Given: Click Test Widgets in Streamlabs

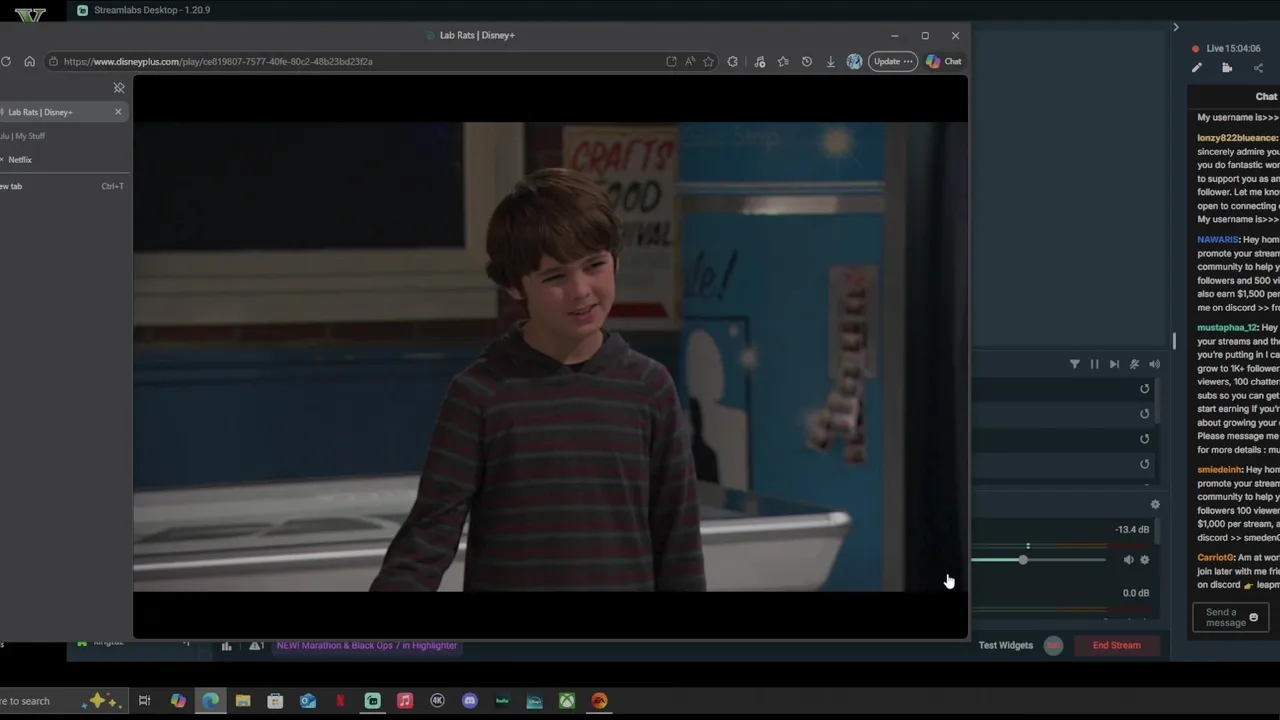Looking at the screenshot, I should tap(1005, 645).
